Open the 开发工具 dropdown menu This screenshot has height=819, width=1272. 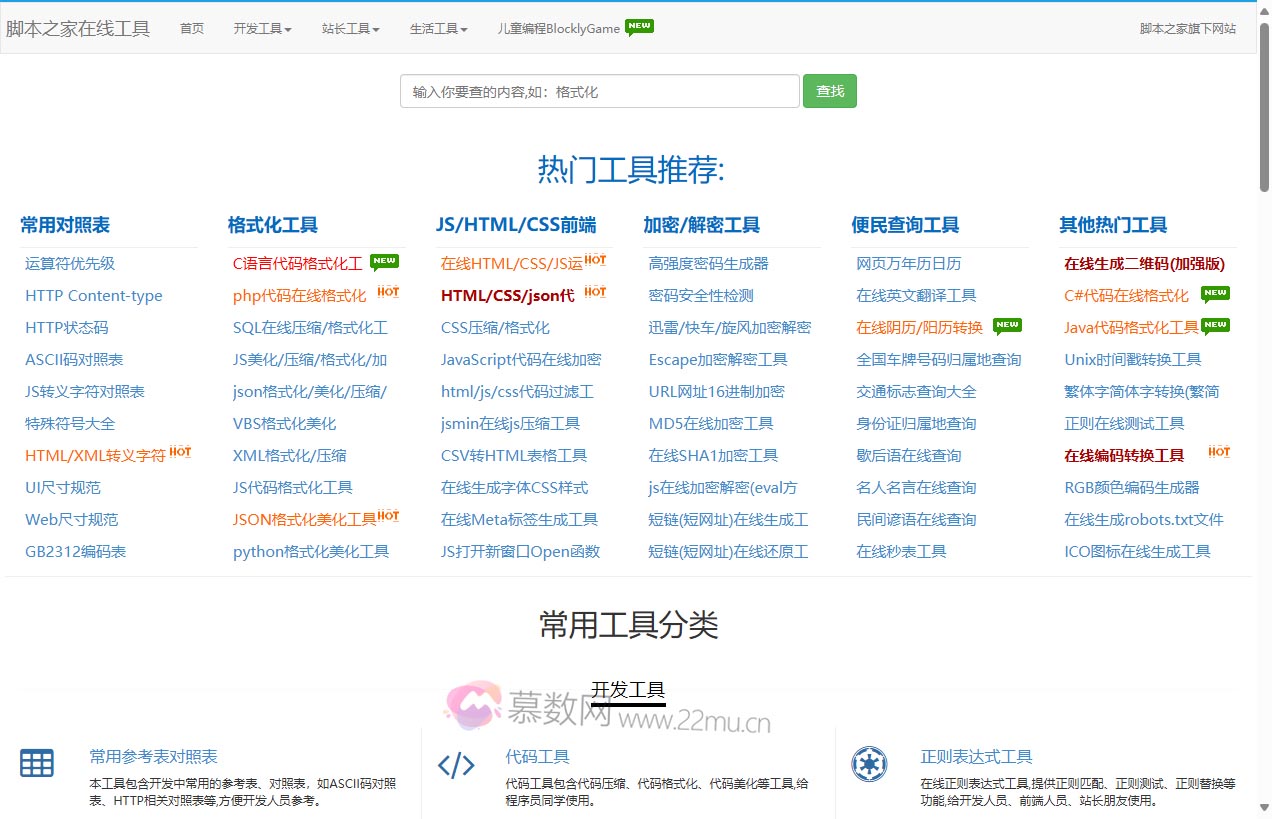[x=261, y=28]
